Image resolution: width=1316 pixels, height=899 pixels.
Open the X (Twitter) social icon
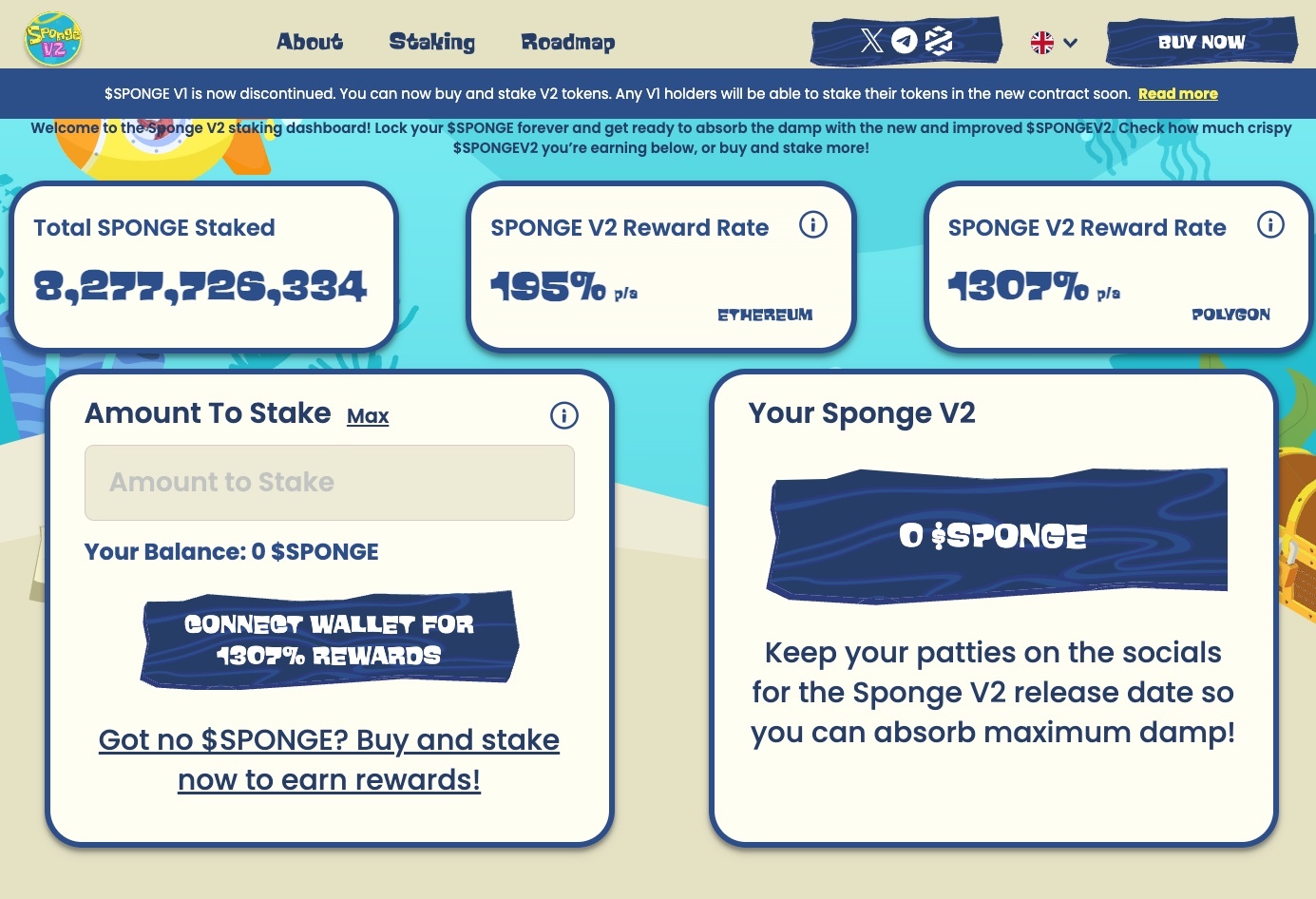coord(871,40)
